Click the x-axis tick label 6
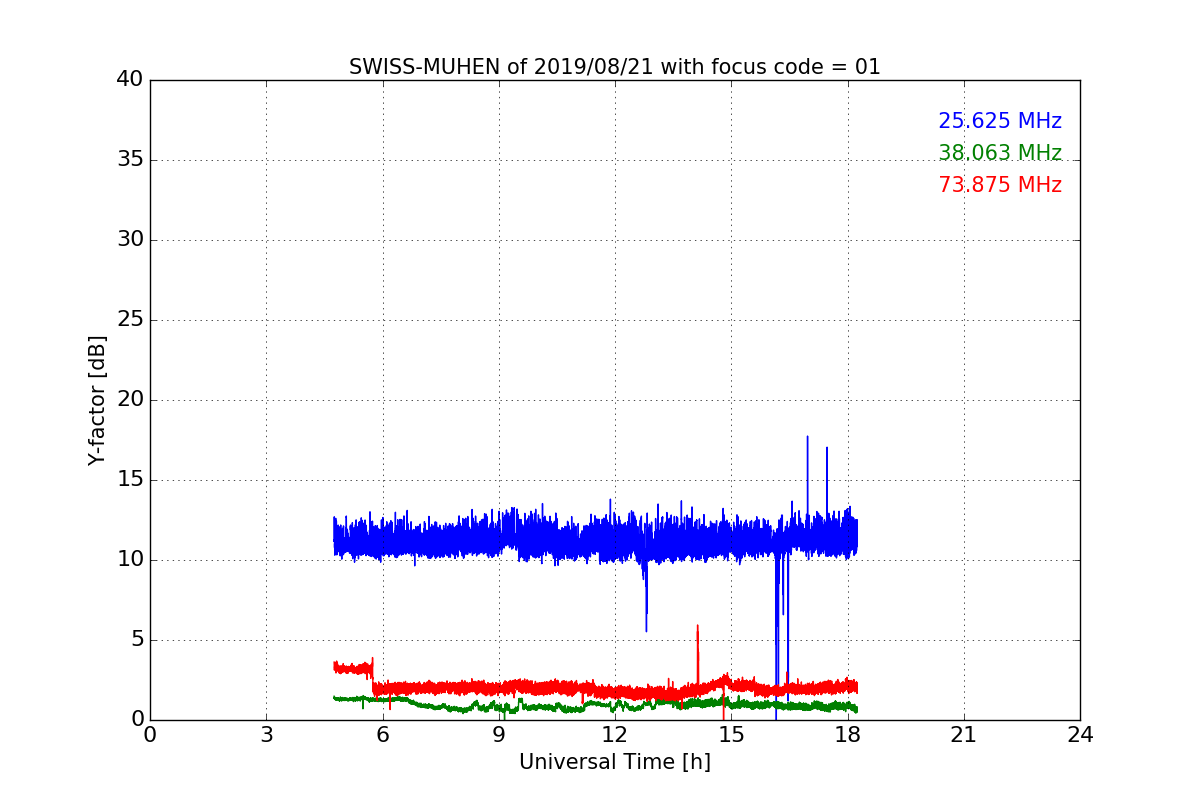1200x800 pixels. pos(383,735)
